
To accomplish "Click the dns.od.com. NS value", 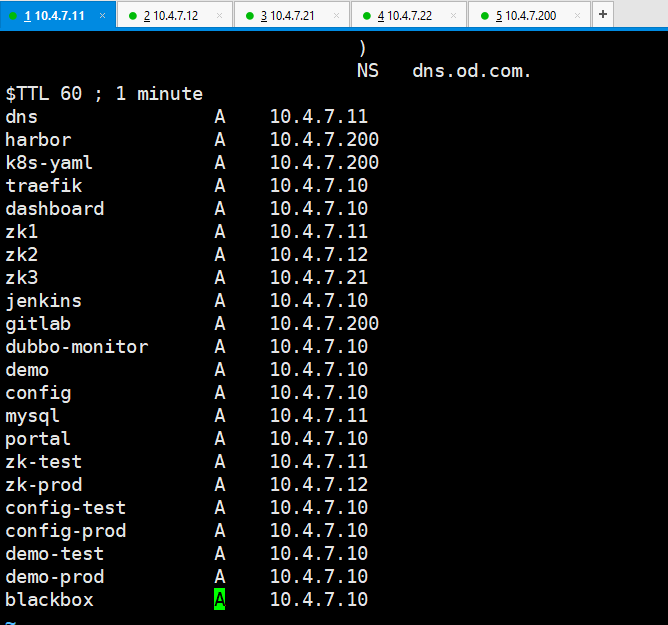I will tap(472, 71).
